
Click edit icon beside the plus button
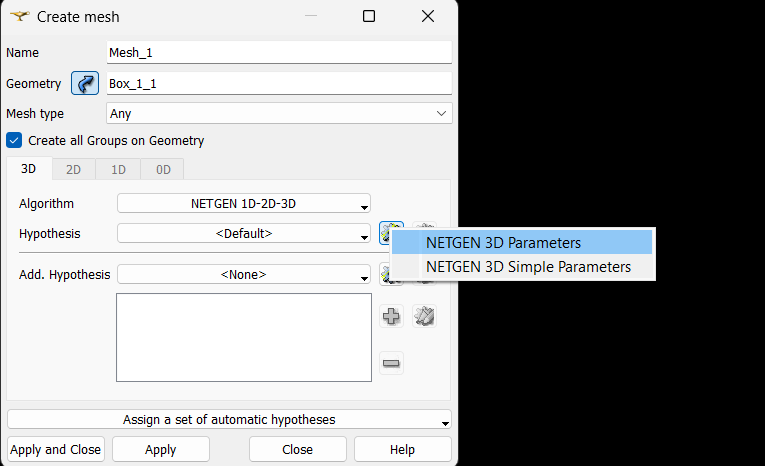coord(424,316)
